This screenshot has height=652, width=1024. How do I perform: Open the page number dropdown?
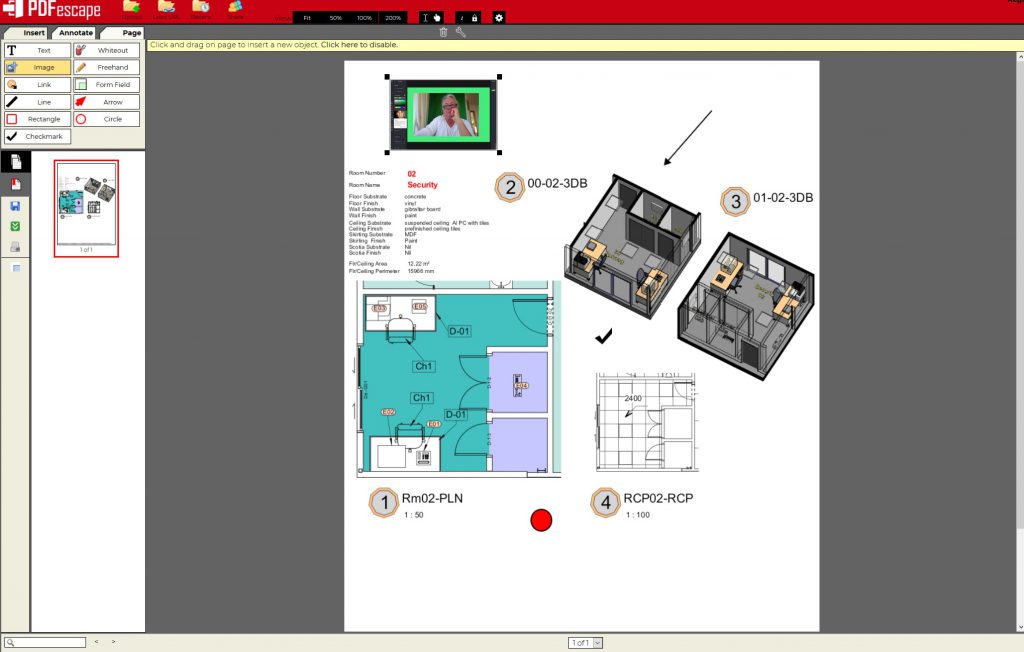coord(598,642)
